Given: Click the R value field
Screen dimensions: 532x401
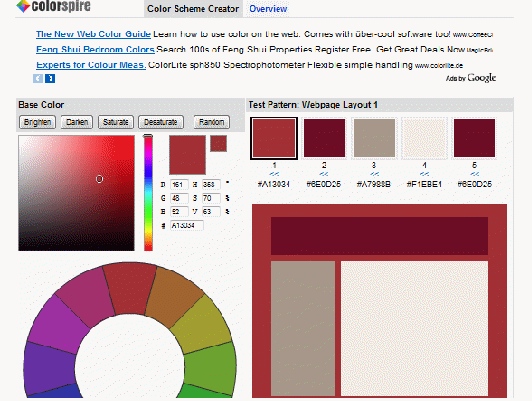Looking at the screenshot, I should pos(179,185).
